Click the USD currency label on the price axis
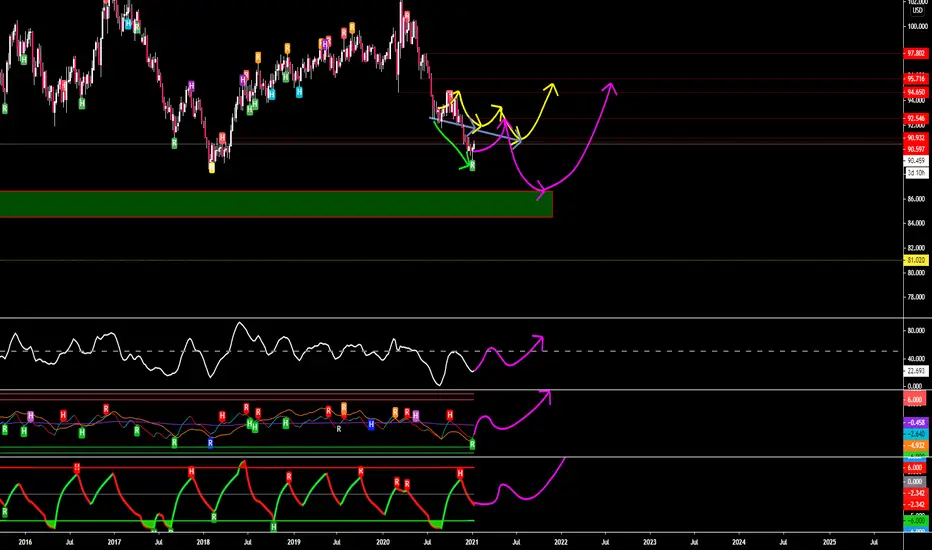932x550 pixels. (917, 11)
